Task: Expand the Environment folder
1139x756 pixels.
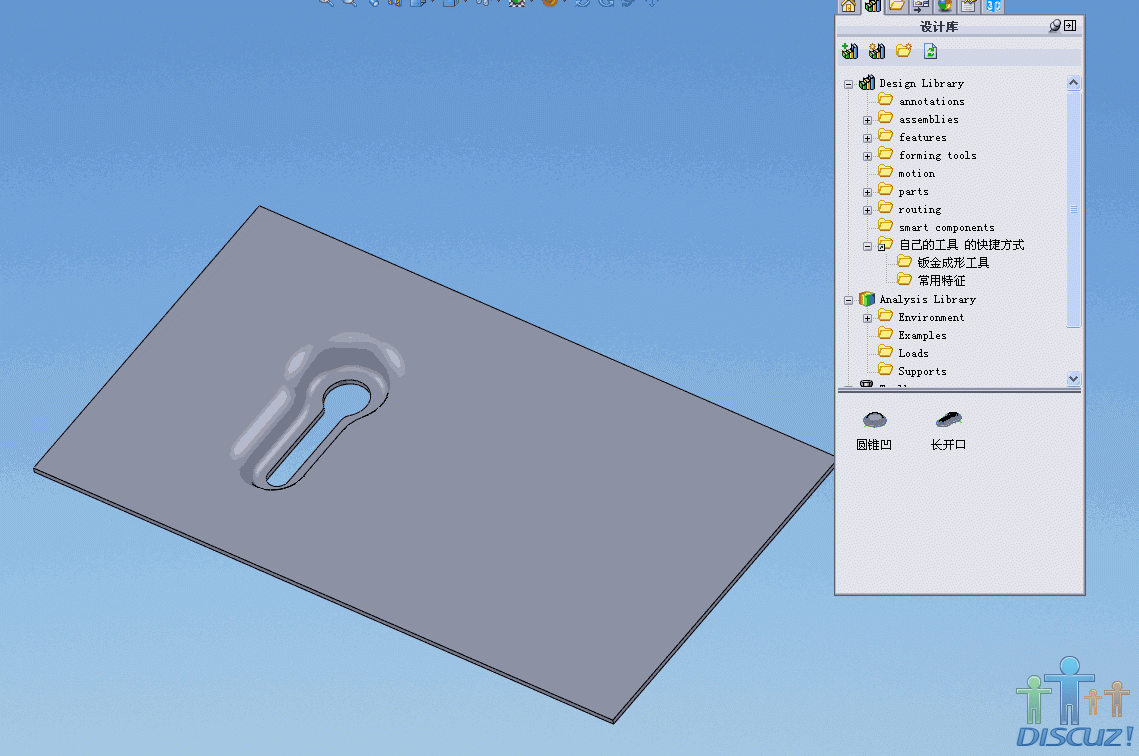Action: tap(867, 318)
